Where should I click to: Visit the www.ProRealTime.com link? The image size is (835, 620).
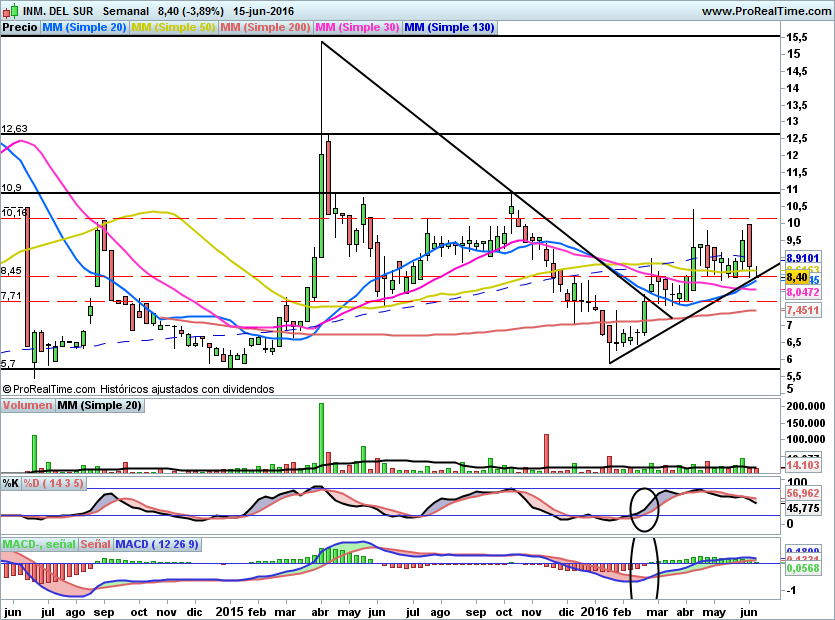[x=765, y=11]
